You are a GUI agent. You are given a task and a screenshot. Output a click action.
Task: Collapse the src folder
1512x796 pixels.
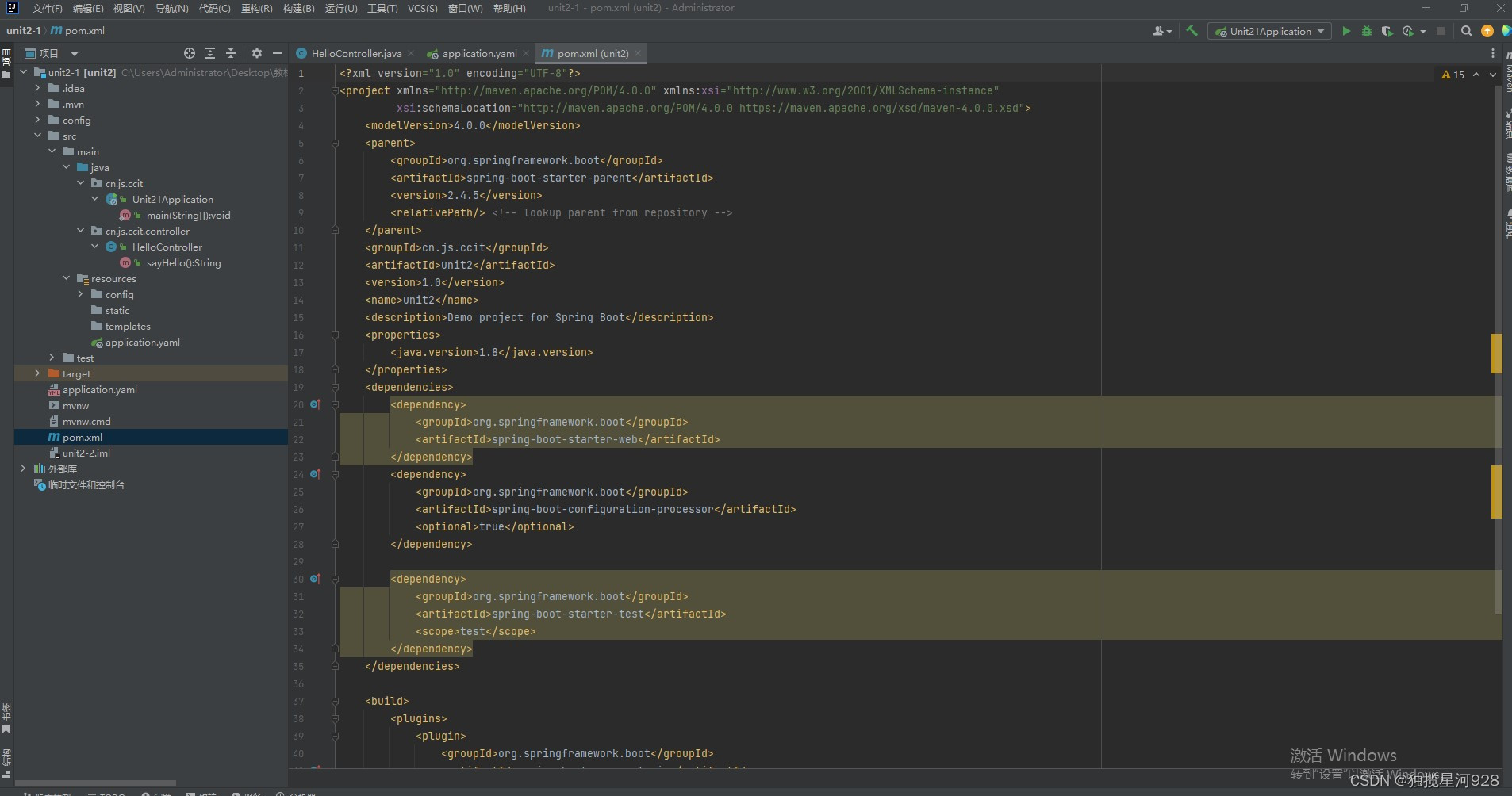click(x=37, y=136)
